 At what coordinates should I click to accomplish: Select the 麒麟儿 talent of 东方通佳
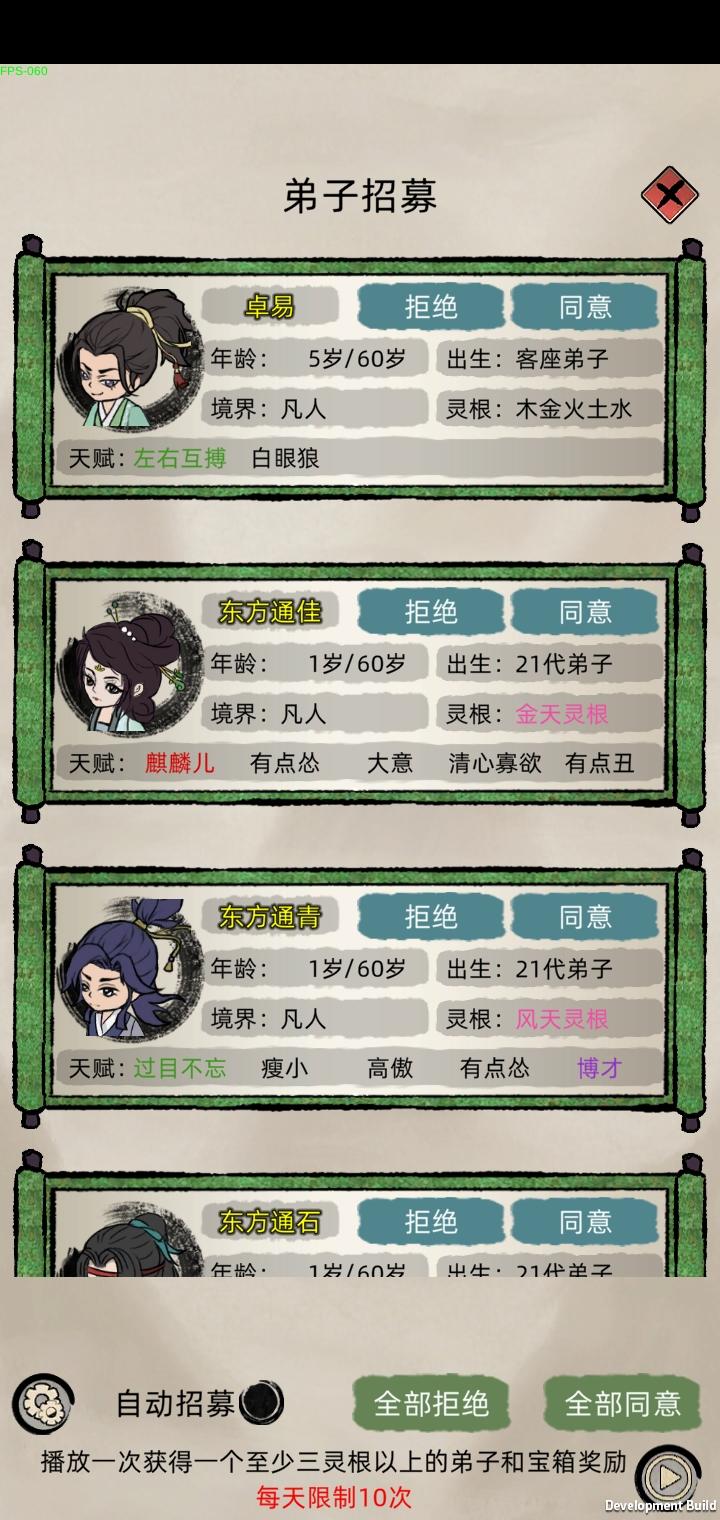tap(180, 763)
